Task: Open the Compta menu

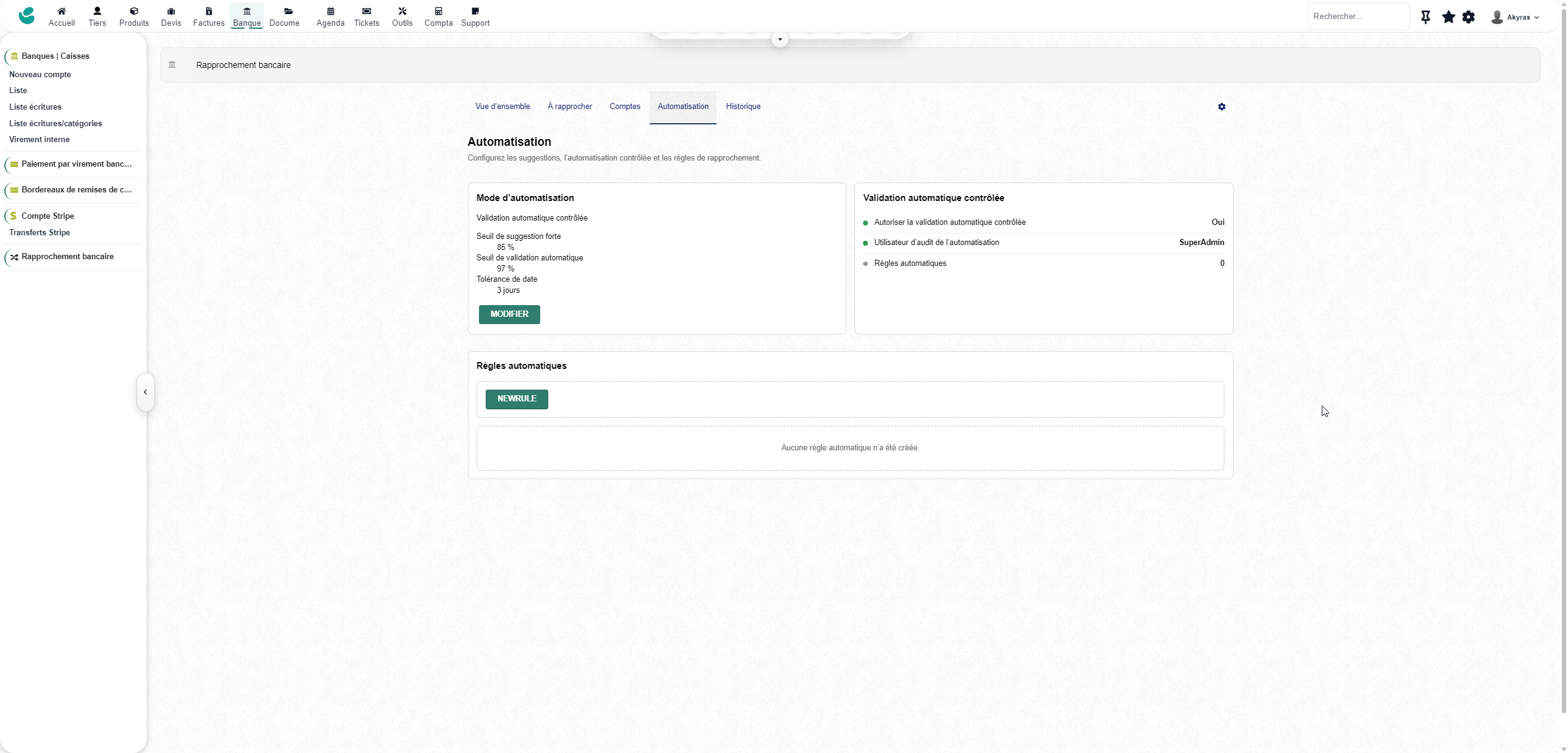Action: pos(438,17)
